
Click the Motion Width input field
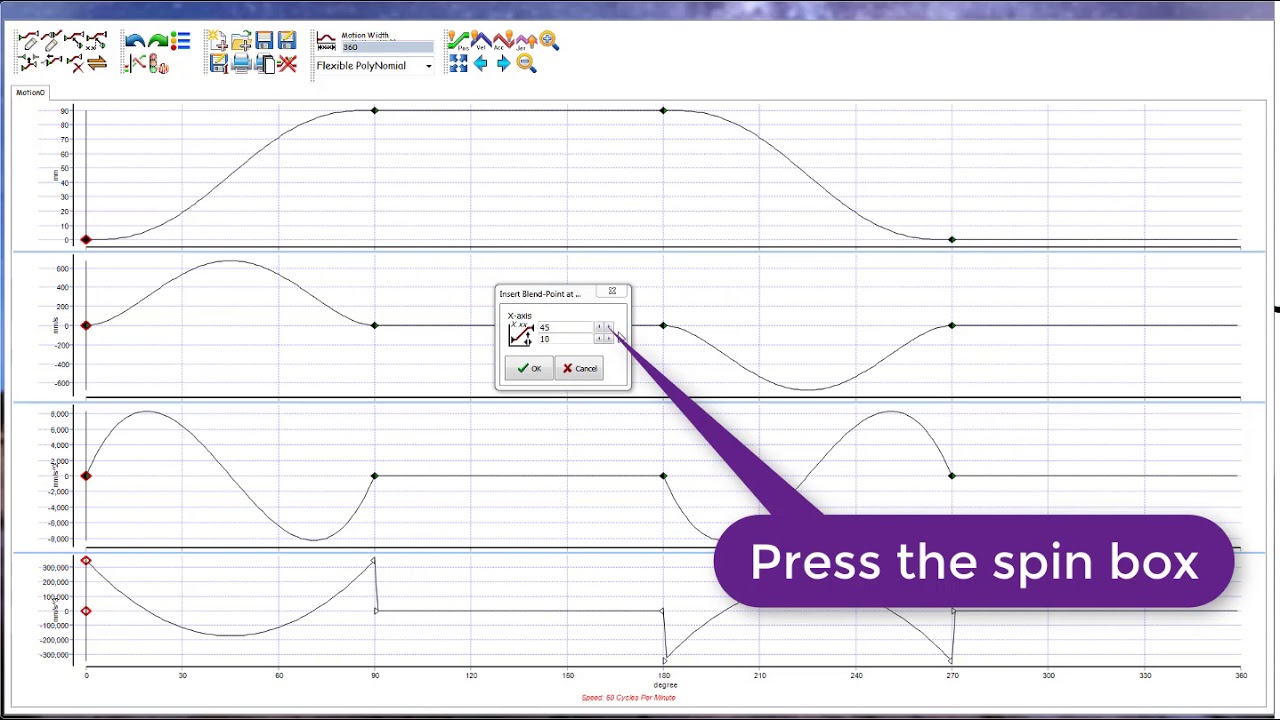point(387,47)
